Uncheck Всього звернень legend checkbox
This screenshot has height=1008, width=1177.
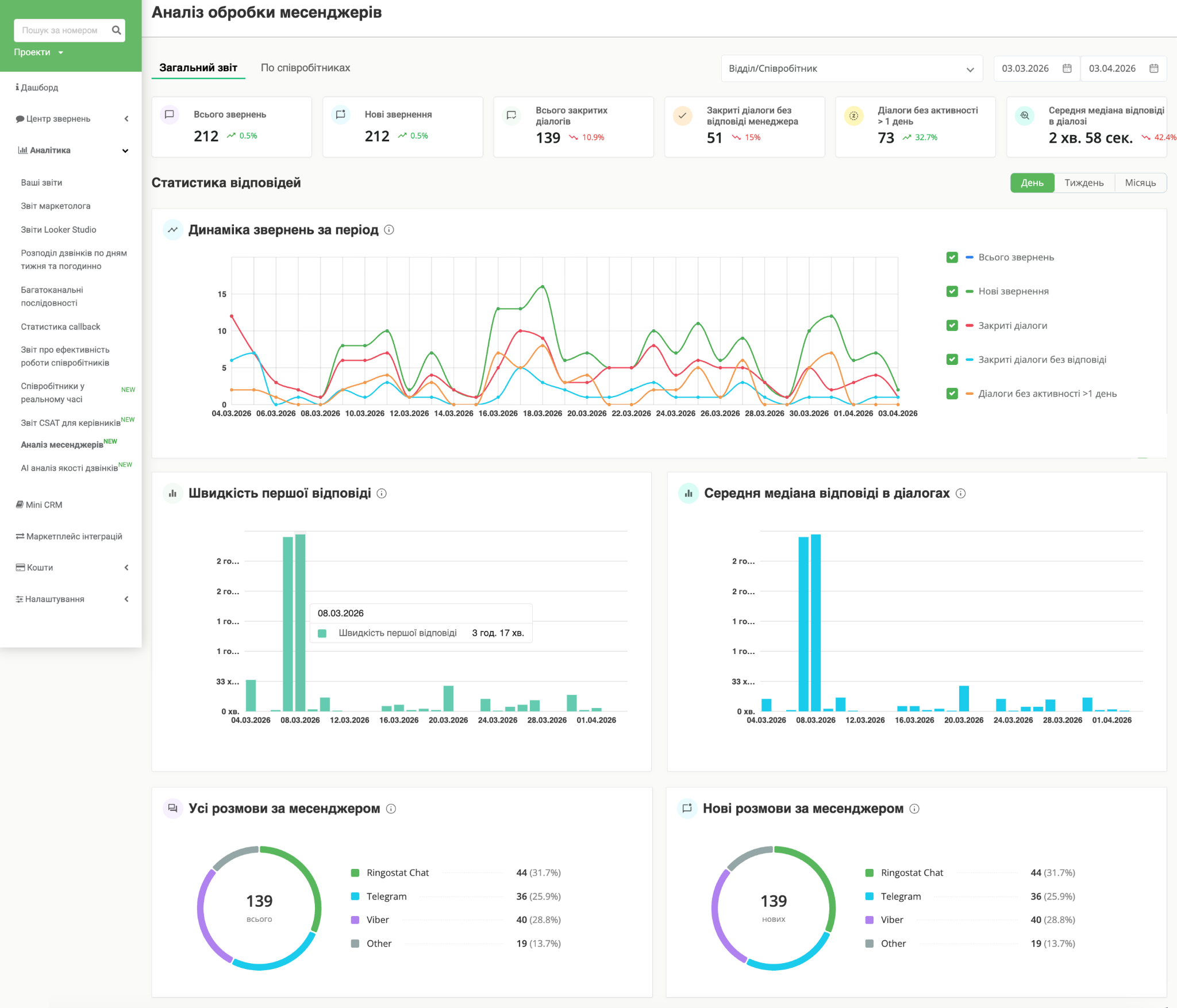coord(952,257)
